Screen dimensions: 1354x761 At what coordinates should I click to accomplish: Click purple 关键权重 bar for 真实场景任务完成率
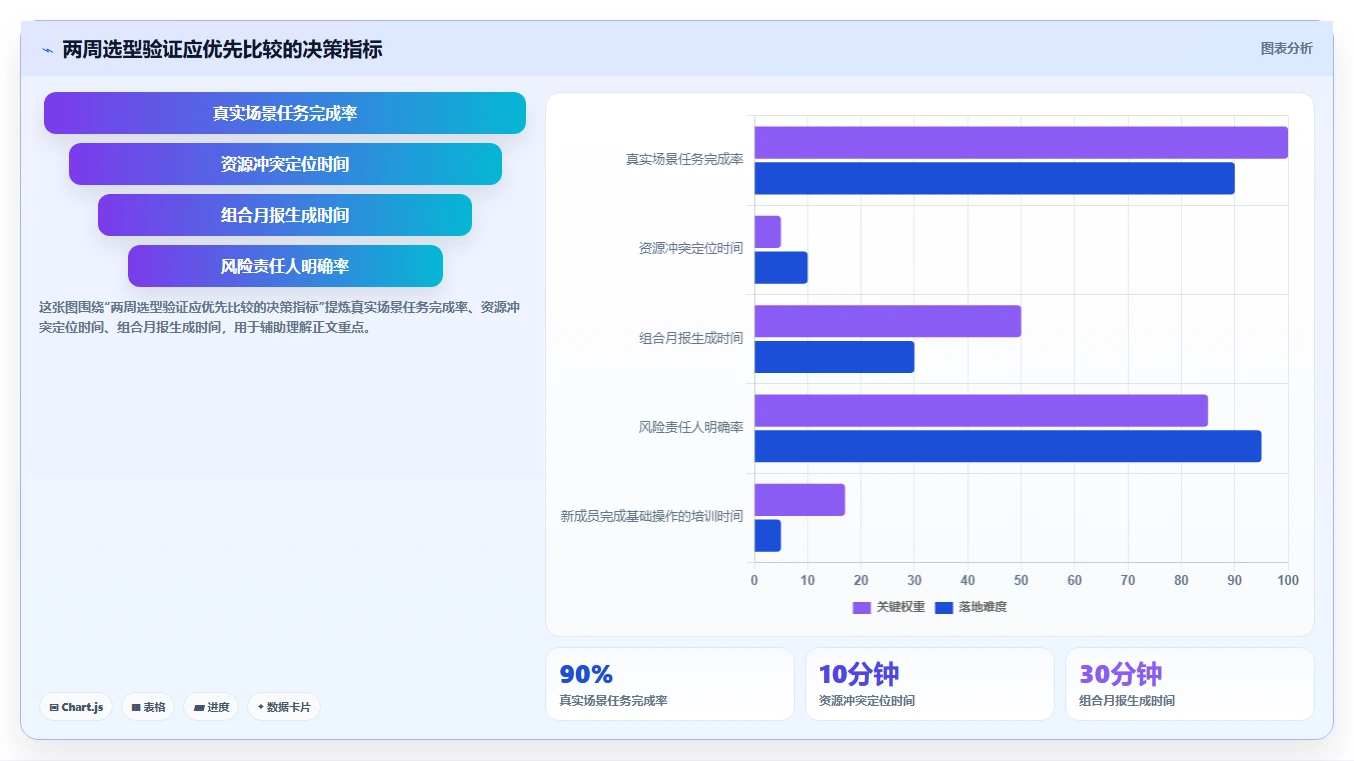(x=1021, y=143)
